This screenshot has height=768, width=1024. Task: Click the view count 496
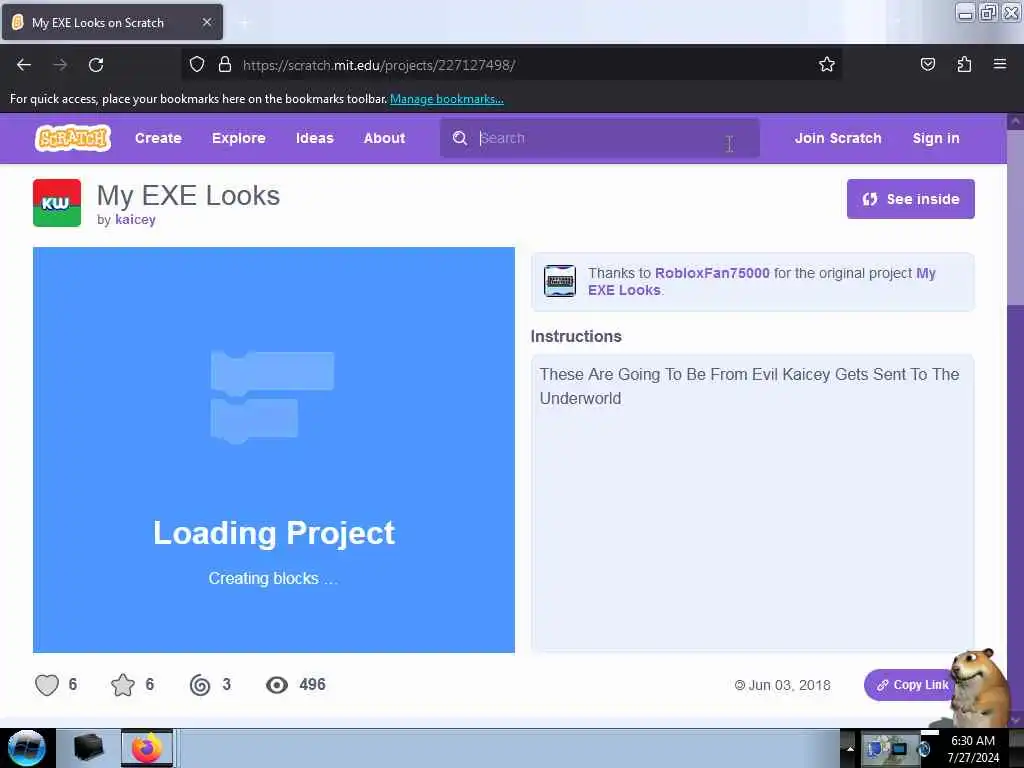point(312,684)
